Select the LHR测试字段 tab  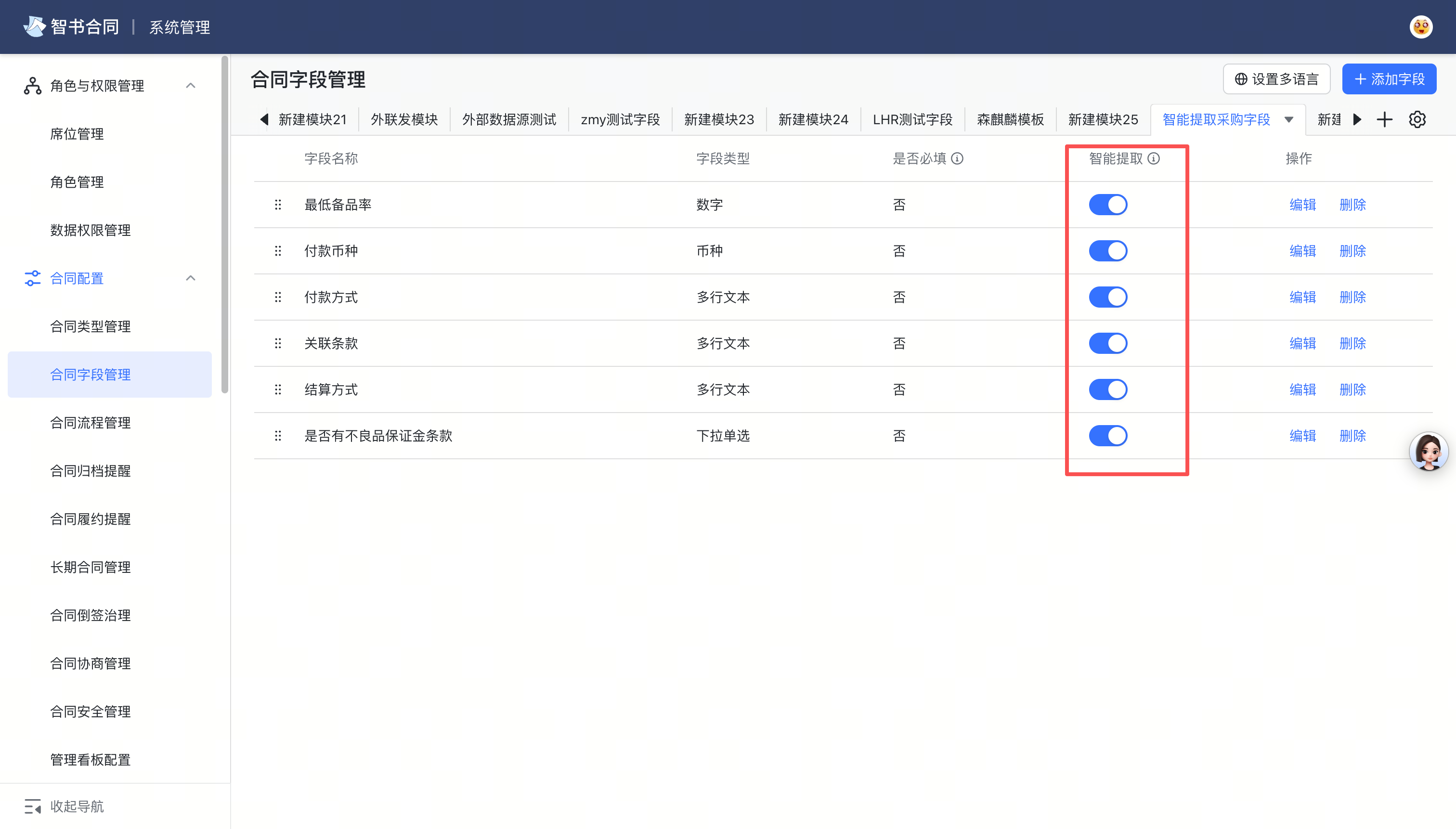pyautogui.click(x=912, y=119)
